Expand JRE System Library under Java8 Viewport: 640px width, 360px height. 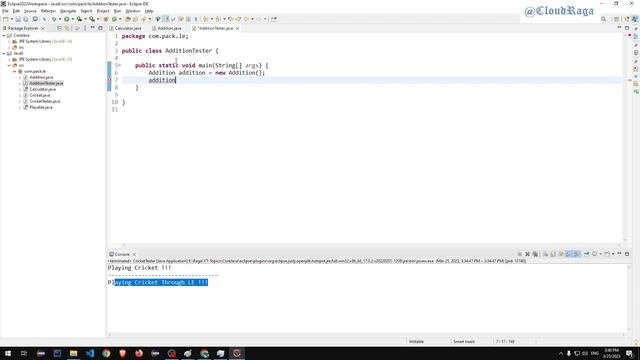coord(9,60)
